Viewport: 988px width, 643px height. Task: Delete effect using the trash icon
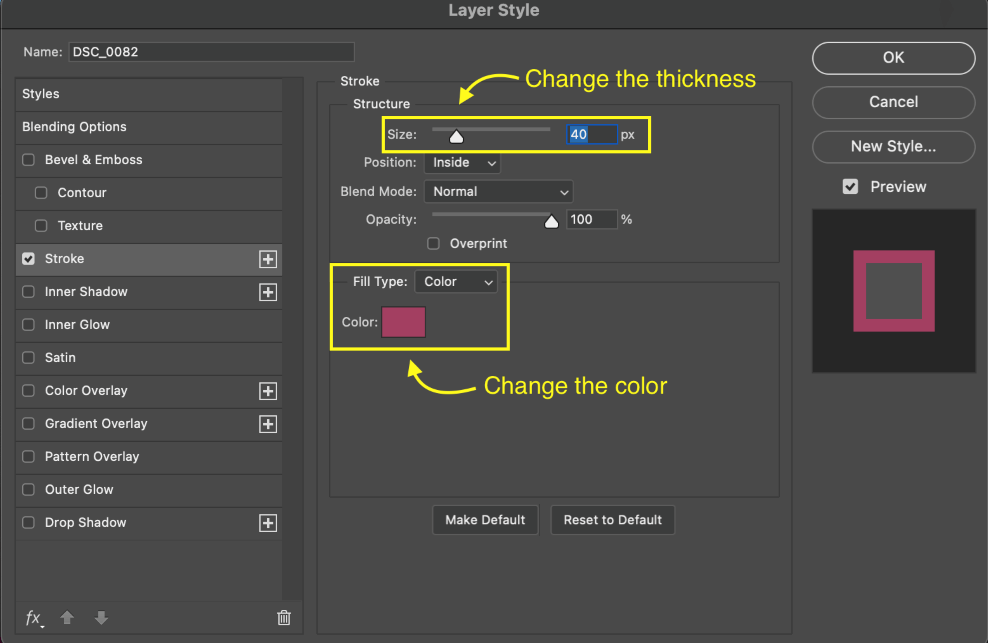point(284,617)
